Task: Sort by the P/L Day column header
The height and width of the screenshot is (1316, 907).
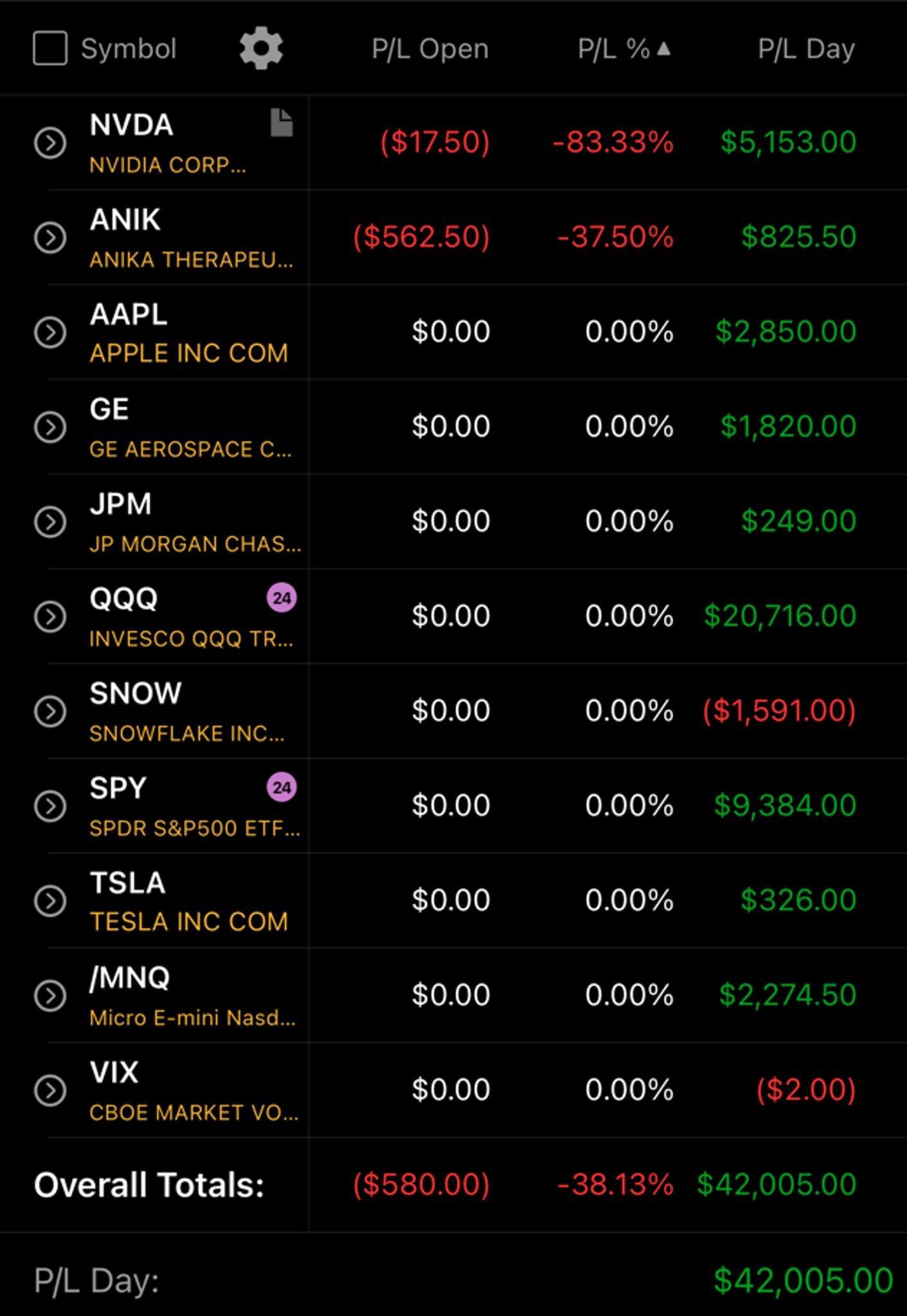Action: (806, 49)
